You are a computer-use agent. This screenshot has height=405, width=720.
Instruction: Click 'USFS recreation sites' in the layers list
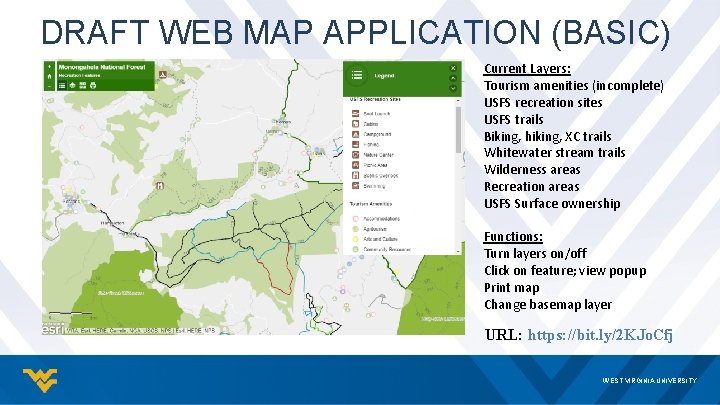pyautogui.click(x=543, y=102)
